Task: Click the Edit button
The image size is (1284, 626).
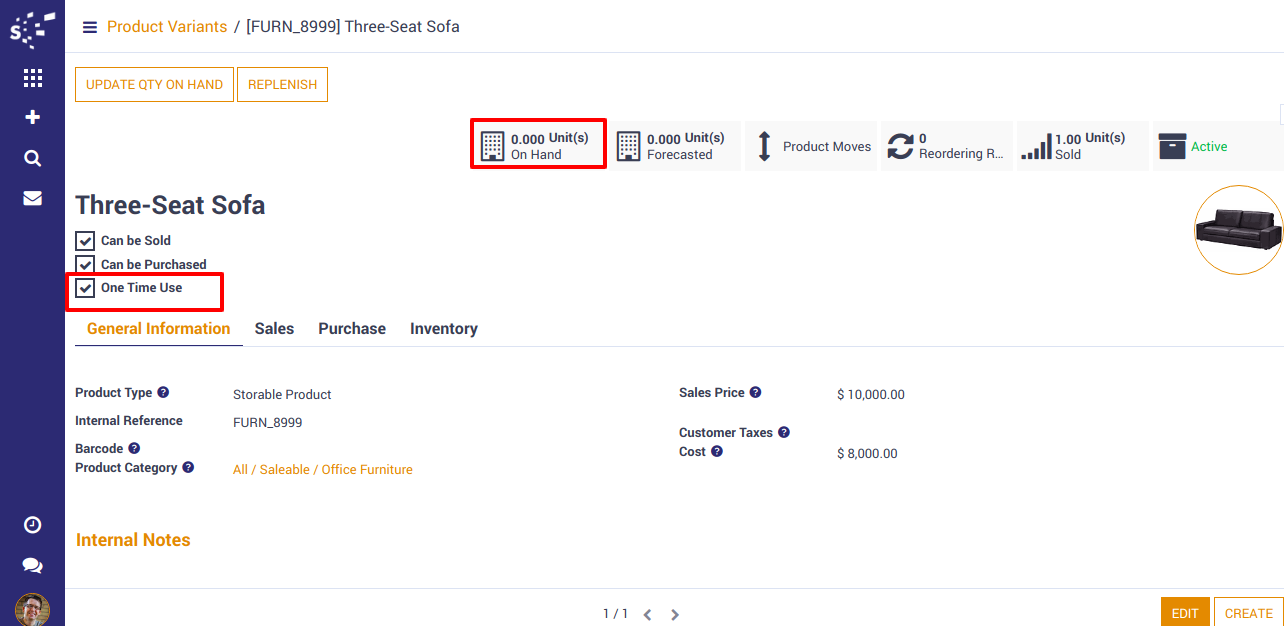Action: (x=1184, y=613)
